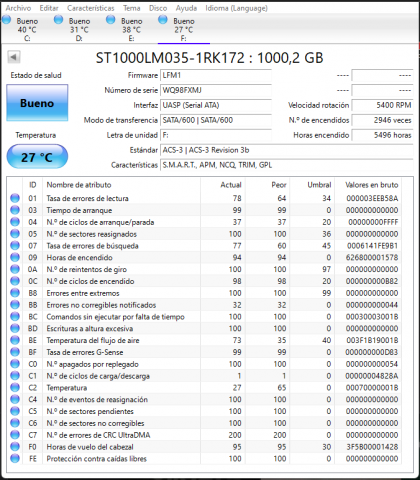420x480 pixels.
Task: Click status icon for attribute BB
Action: [15, 305]
